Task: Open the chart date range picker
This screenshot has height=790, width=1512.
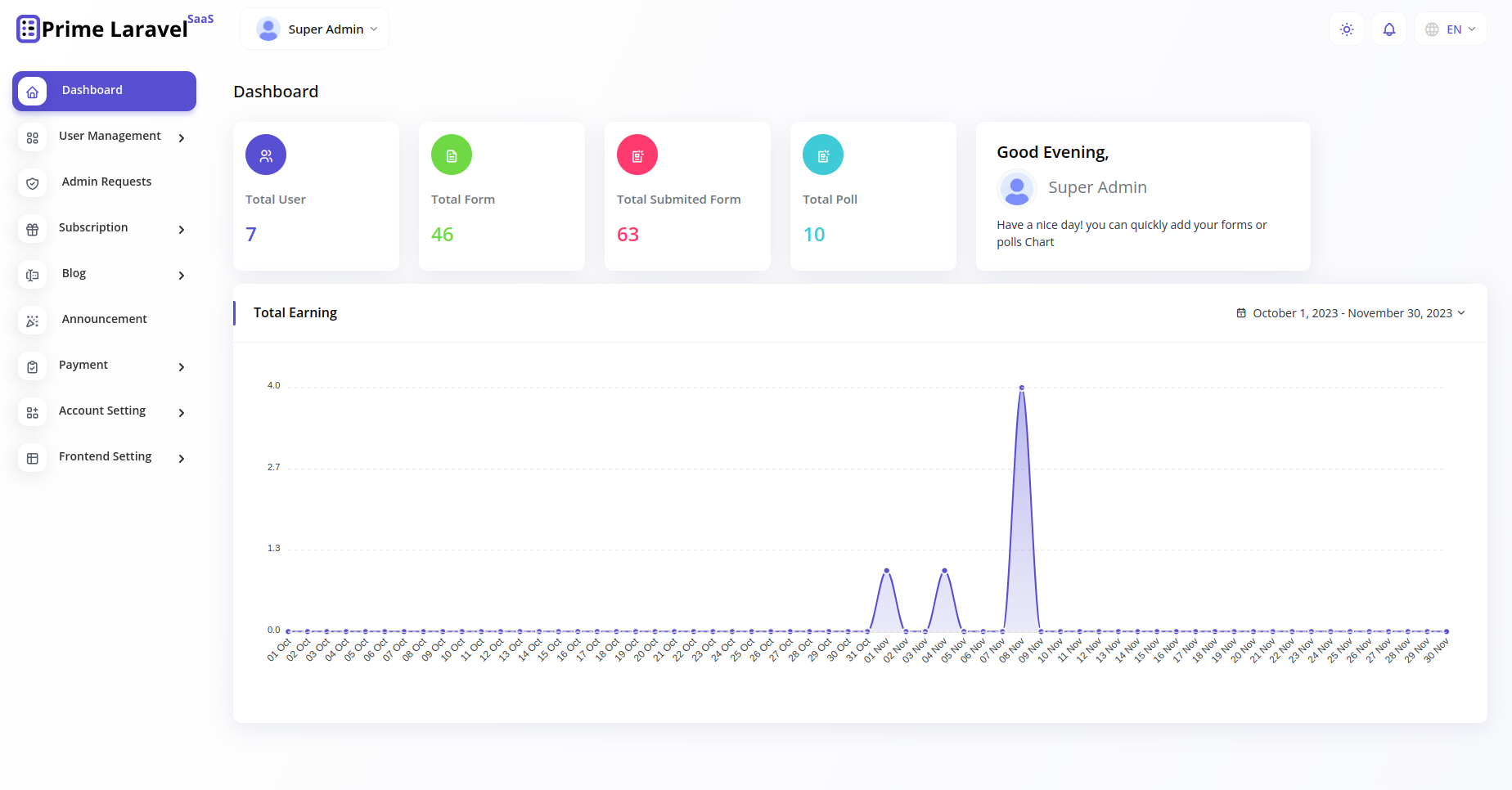Action: click(1351, 313)
